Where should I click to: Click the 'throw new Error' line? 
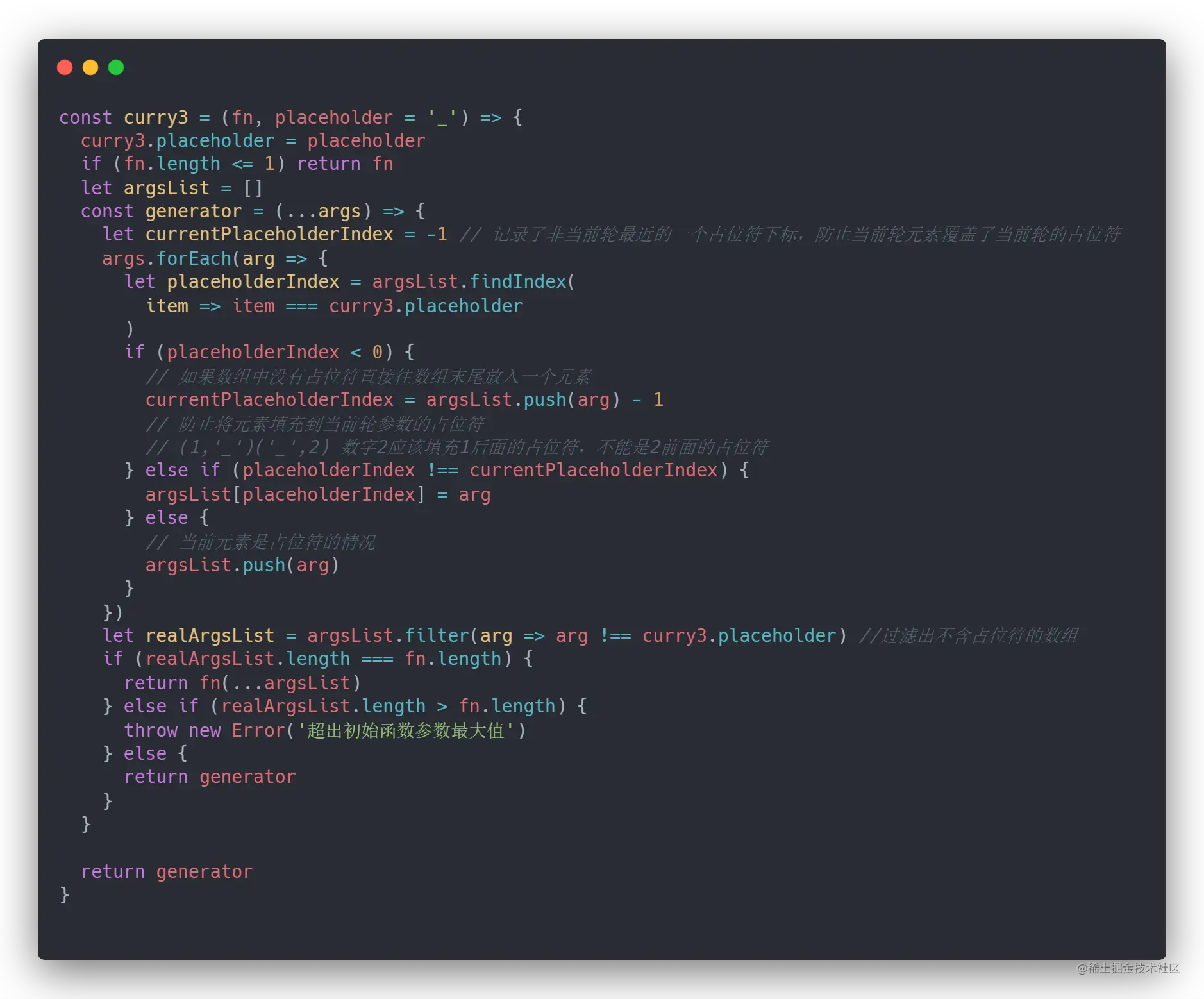pyautogui.click(x=325, y=731)
